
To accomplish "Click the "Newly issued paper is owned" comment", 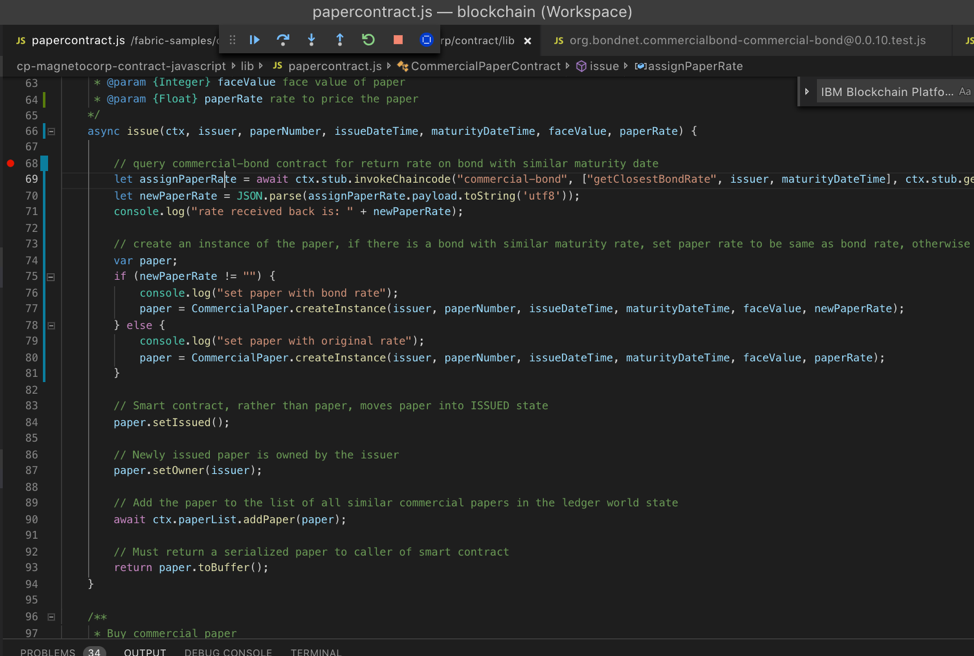I will click(x=256, y=455).
